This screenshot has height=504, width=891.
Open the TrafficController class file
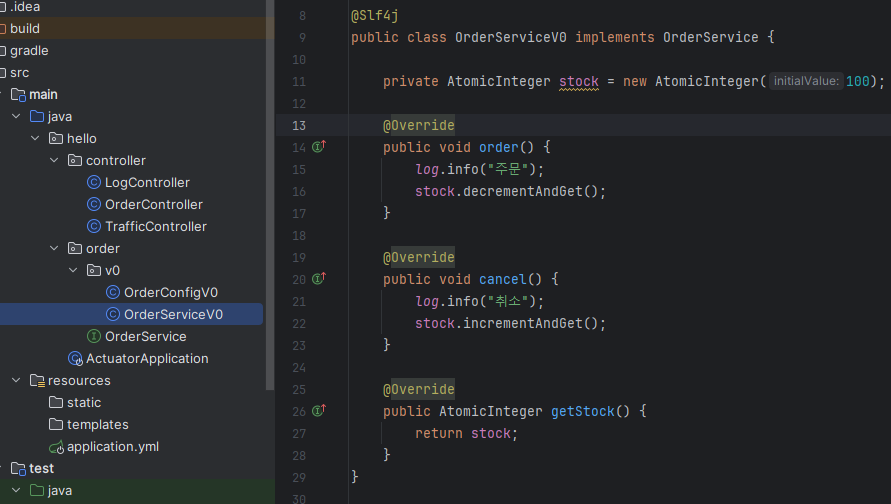click(x=156, y=227)
